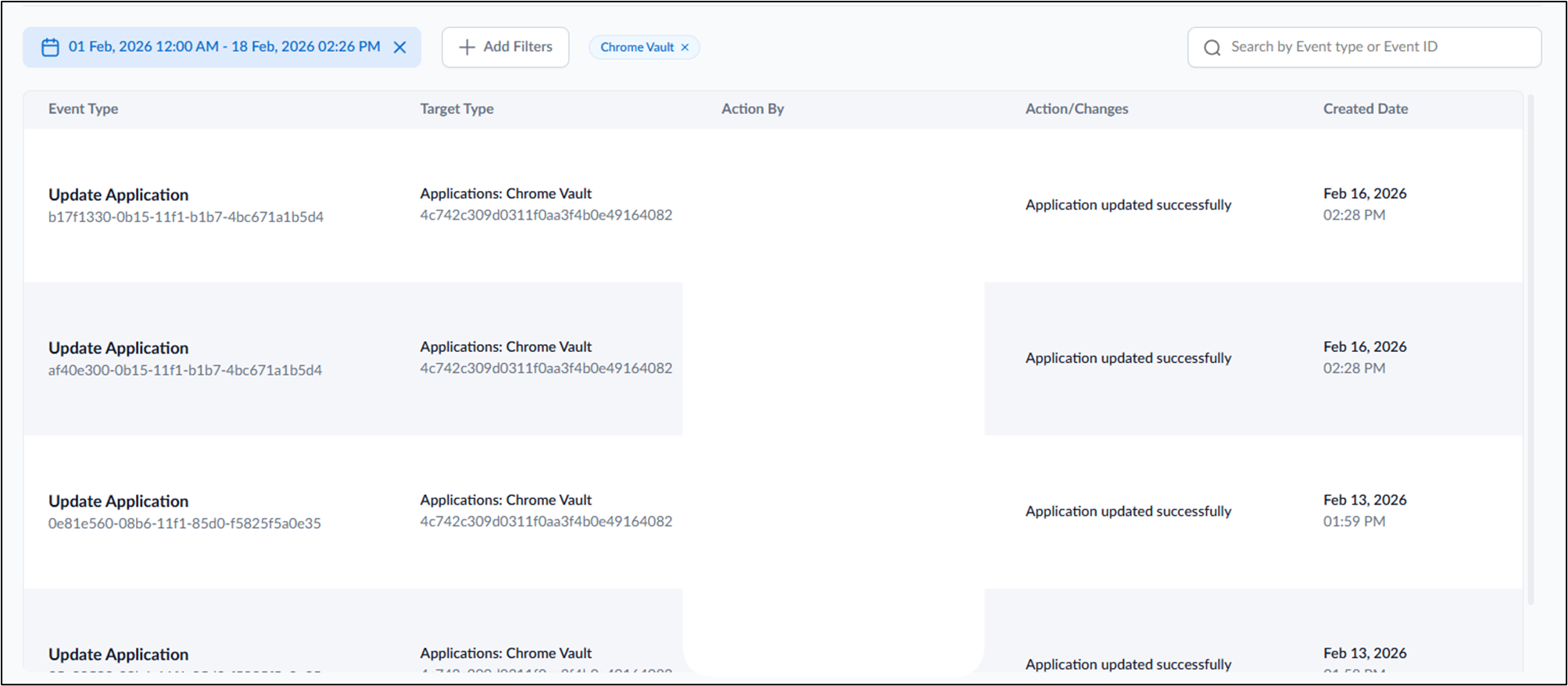This screenshot has height=686, width=1568.
Task: Click the search magnifier icon
Action: point(1212,48)
